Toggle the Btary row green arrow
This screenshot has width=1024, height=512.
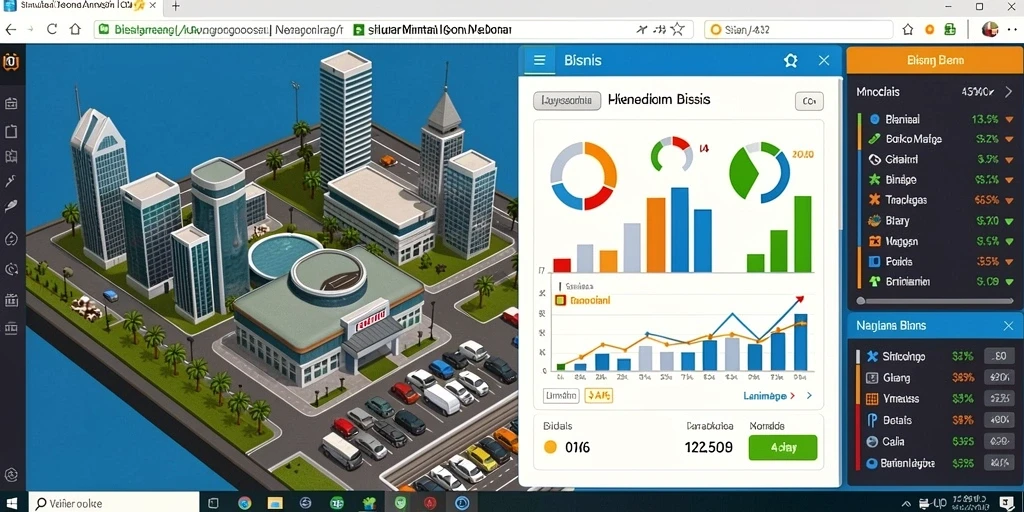pyautogui.click(x=1011, y=221)
